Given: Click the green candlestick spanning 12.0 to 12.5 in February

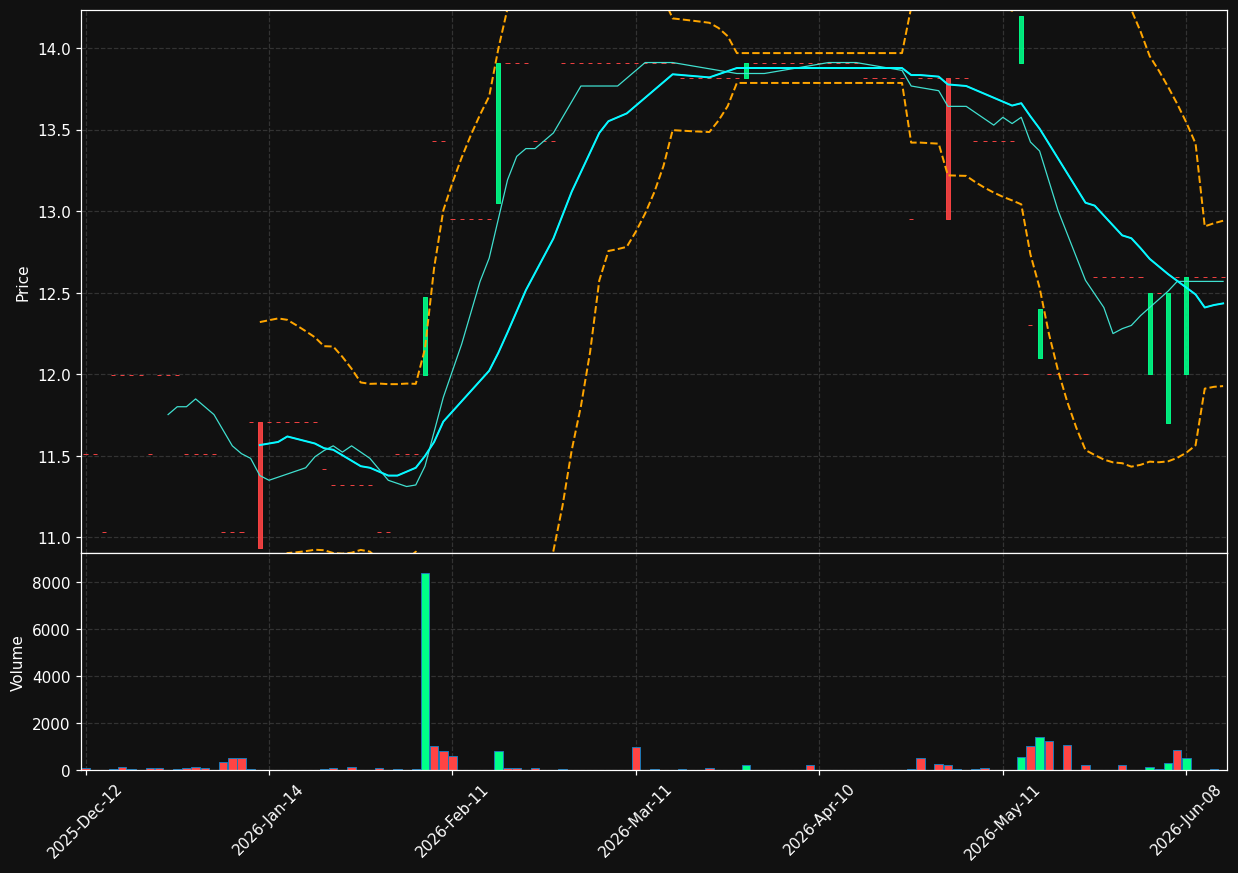Looking at the screenshot, I should pyautogui.click(x=425, y=336).
